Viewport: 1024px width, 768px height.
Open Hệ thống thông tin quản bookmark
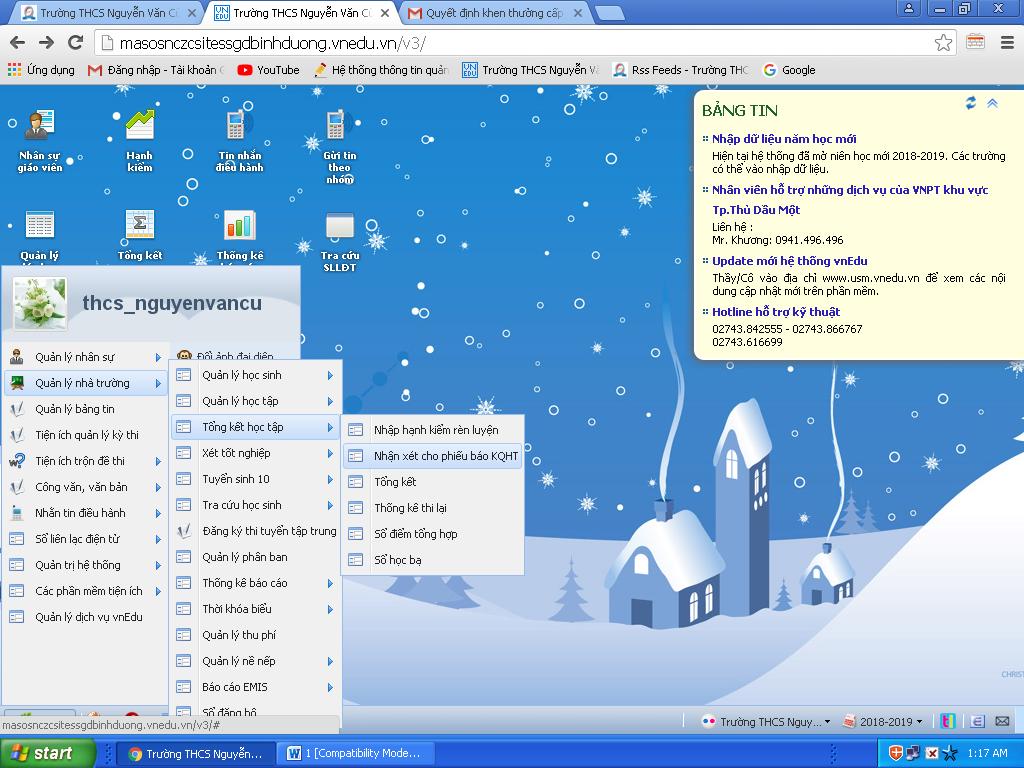pos(381,70)
